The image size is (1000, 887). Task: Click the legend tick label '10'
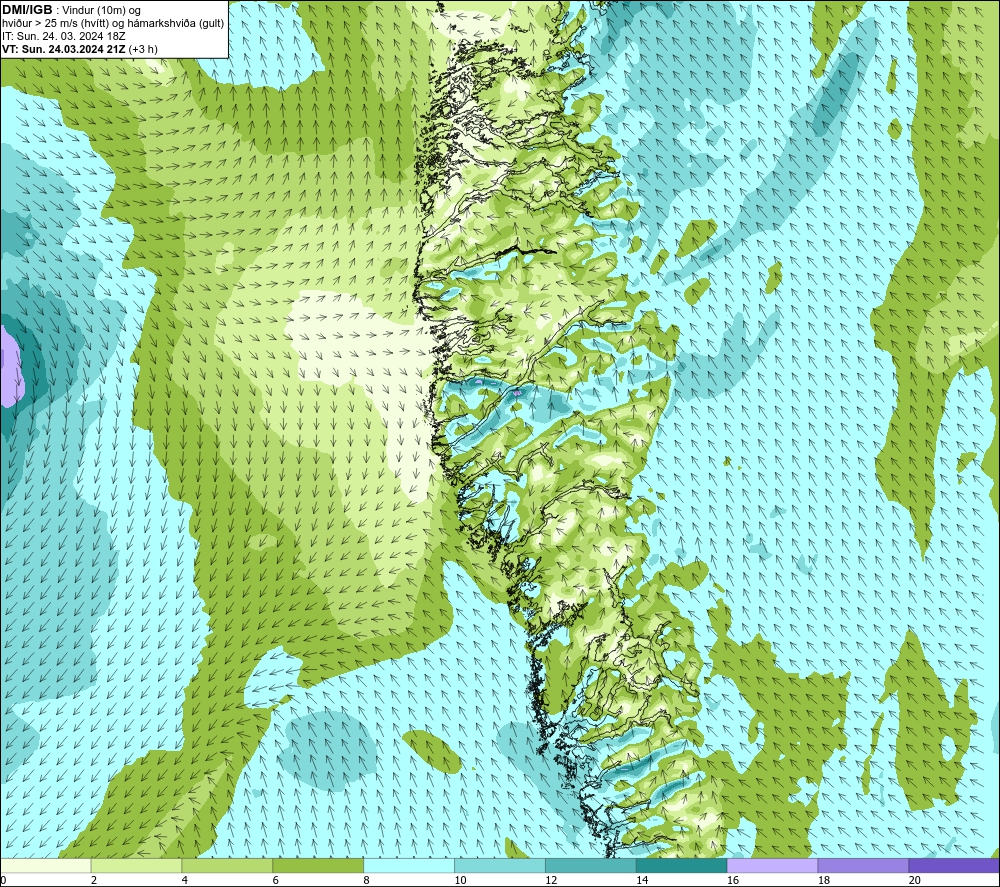tap(460, 880)
